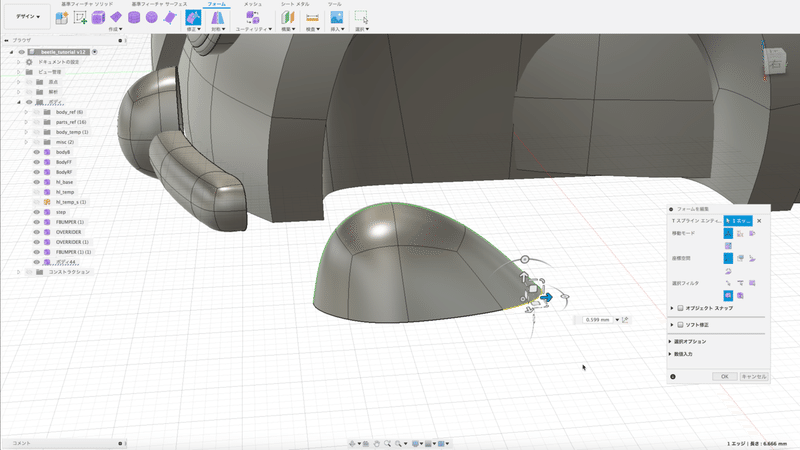800x450 pixels.
Task: Enable the ソフト修正 checkbox
Action: click(x=681, y=325)
